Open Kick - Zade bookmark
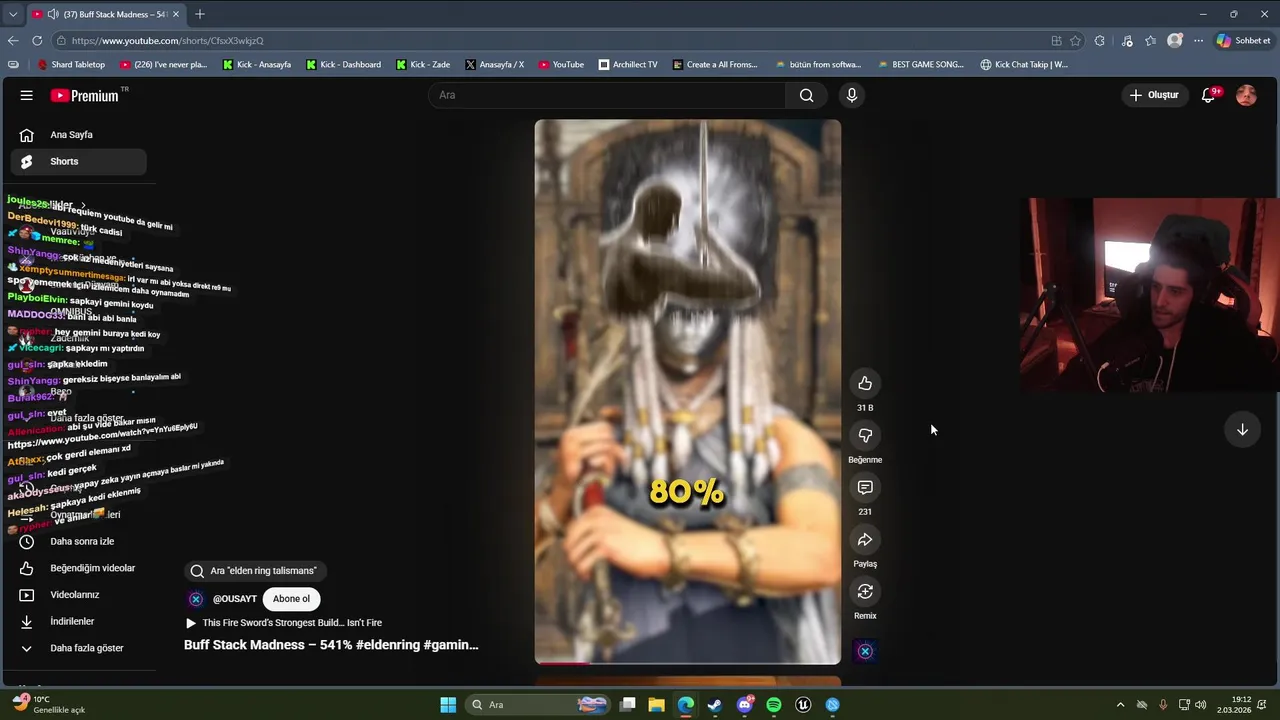 (423, 65)
